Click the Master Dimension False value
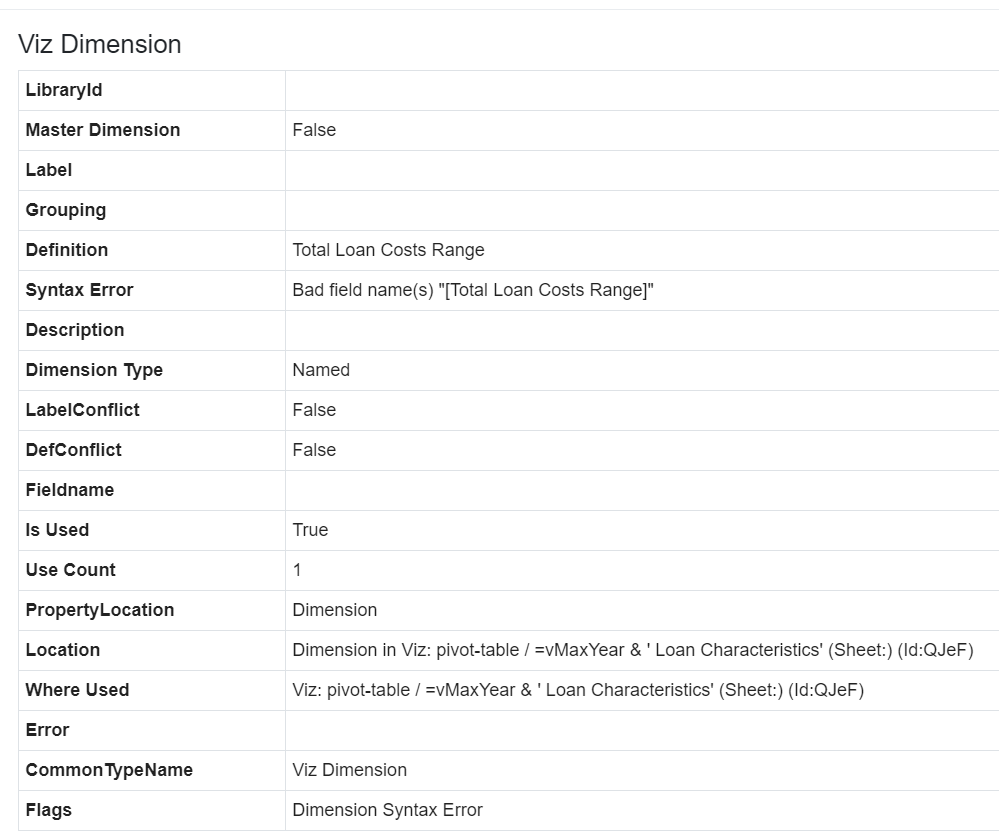 pos(314,130)
